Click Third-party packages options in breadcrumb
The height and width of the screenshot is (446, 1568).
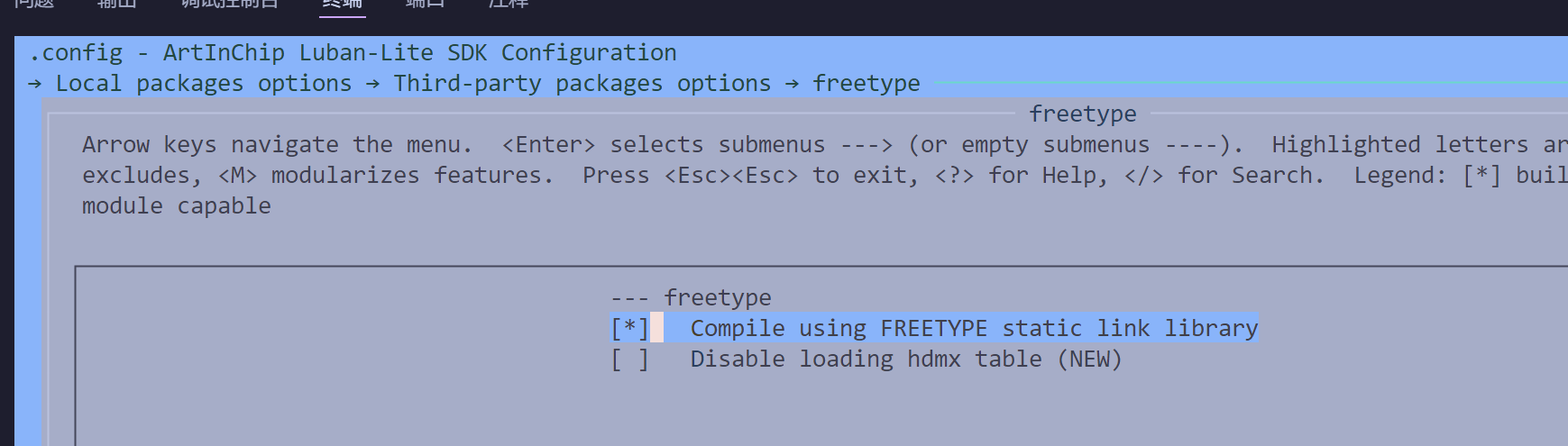(582, 84)
